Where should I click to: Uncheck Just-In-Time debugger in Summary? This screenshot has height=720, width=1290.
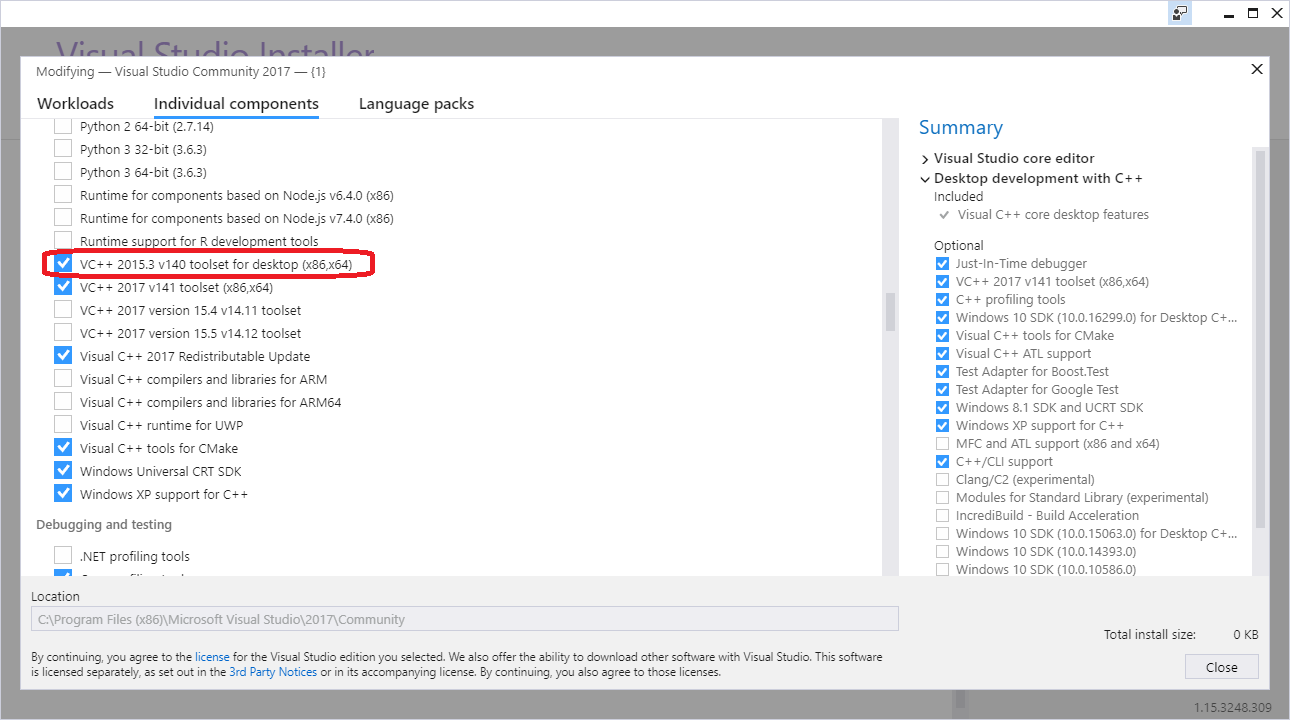942,264
